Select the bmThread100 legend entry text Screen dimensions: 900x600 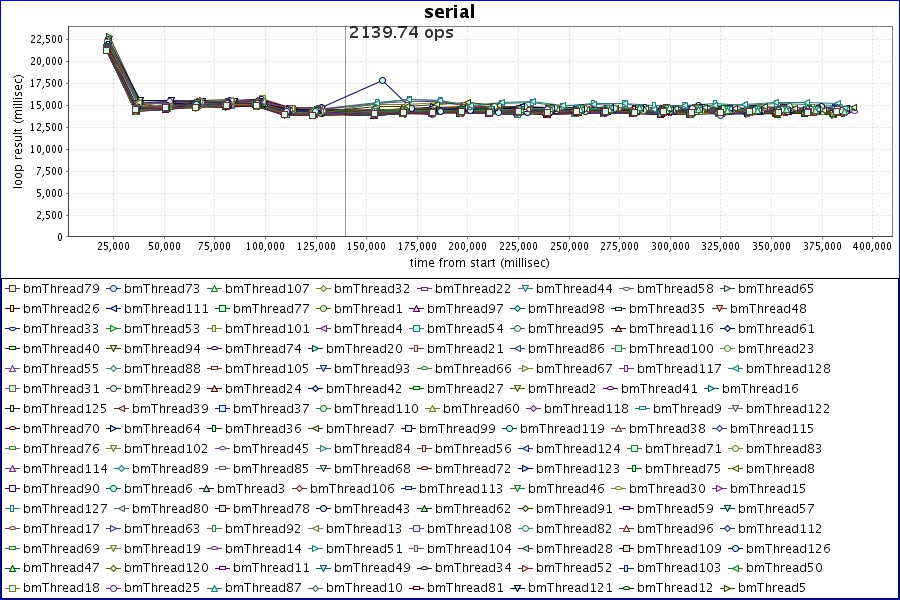click(x=675, y=349)
